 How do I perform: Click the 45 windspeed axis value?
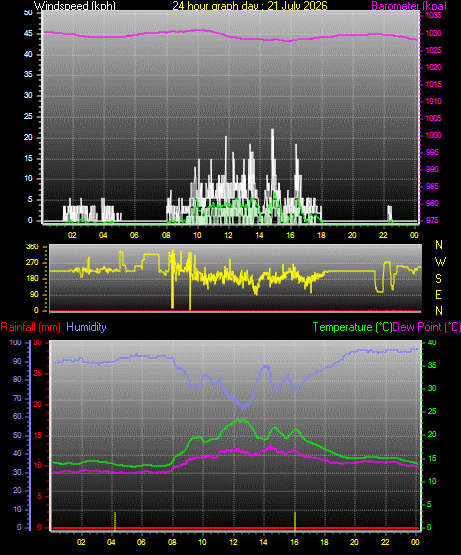[28, 34]
